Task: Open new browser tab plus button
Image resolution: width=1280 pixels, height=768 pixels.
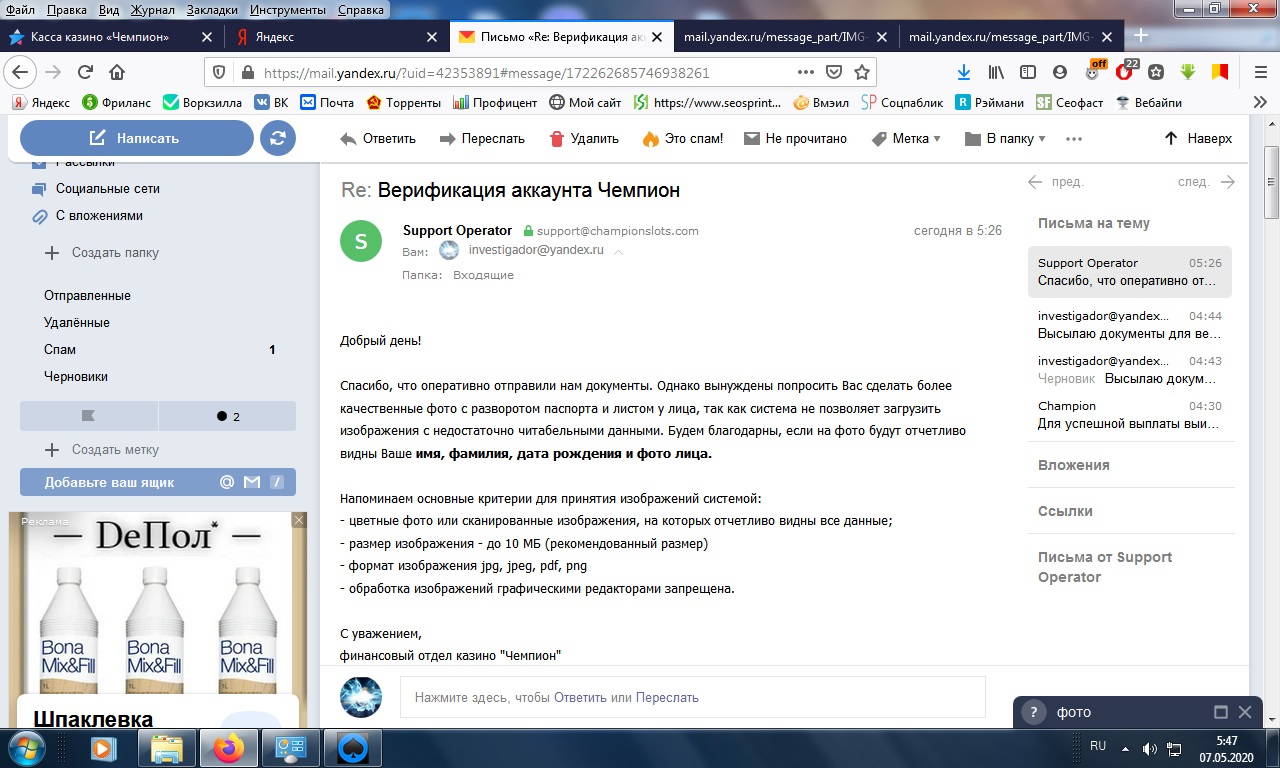Action: tap(1140, 36)
